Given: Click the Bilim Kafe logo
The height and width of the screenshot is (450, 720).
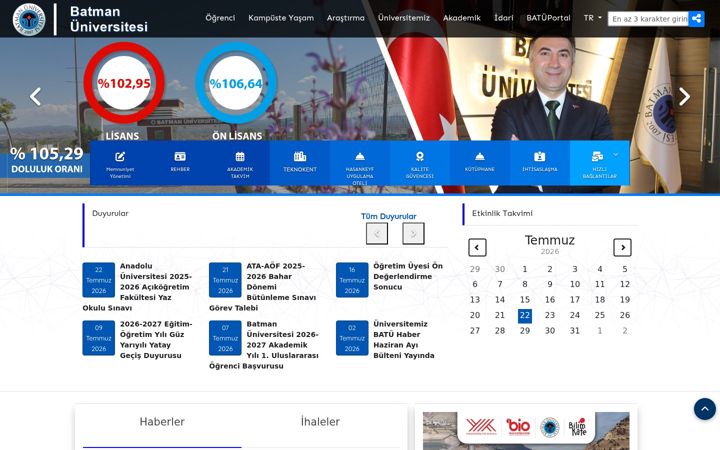Looking at the screenshot, I should (x=578, y=427).
